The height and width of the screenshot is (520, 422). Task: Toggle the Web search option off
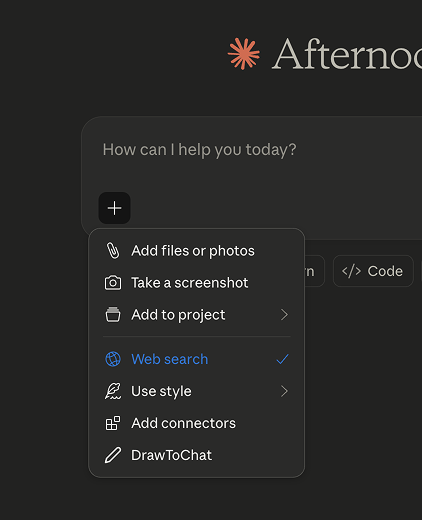[x=197, y=359]
